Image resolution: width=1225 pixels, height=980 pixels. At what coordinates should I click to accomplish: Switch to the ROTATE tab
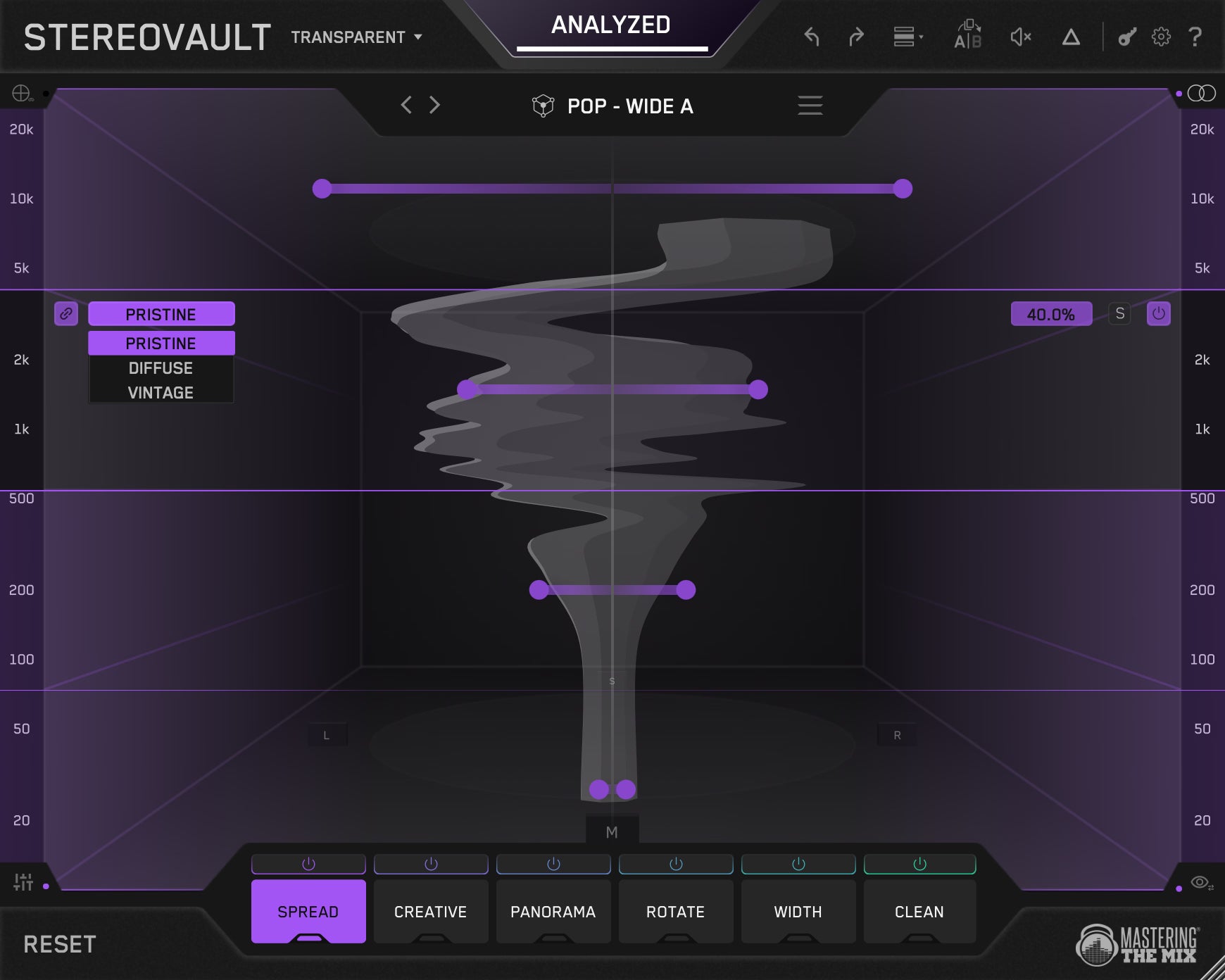point(676,911)
